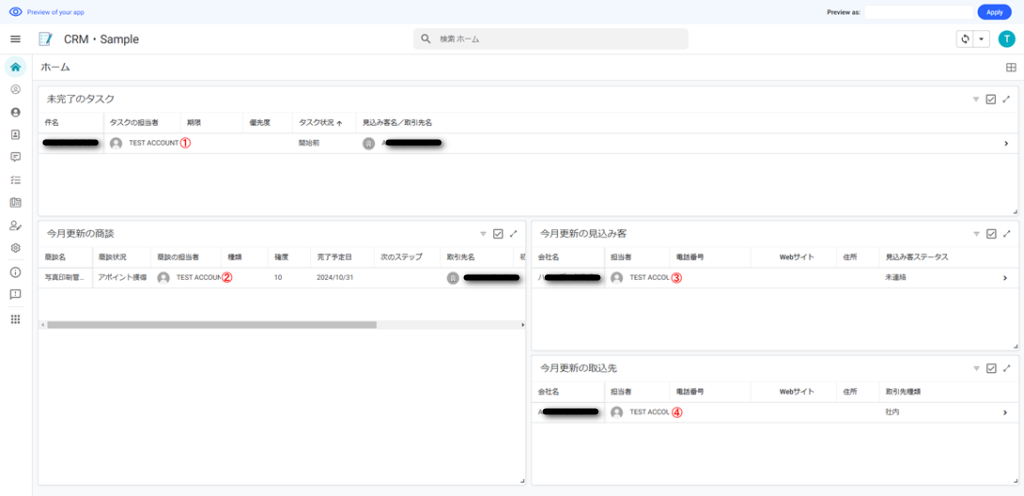Open the filter triangle in 今月更新の商談 panel
The image size is (1024, 496).
point(482,233)
